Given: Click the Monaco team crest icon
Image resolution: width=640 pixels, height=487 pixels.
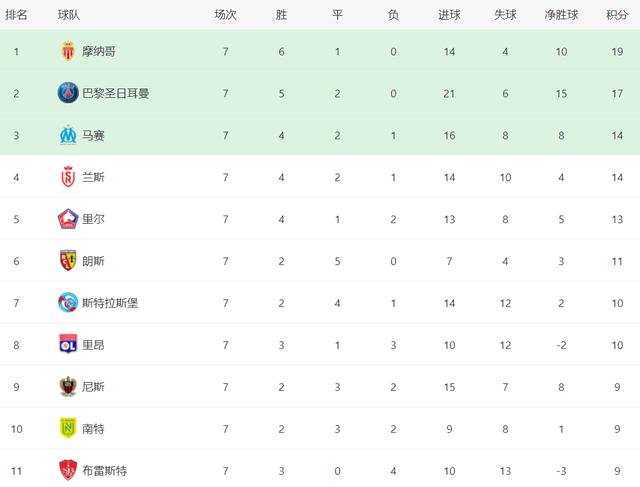Looking at the screenshot, I should pyautogui.click(x=68, y=51).
